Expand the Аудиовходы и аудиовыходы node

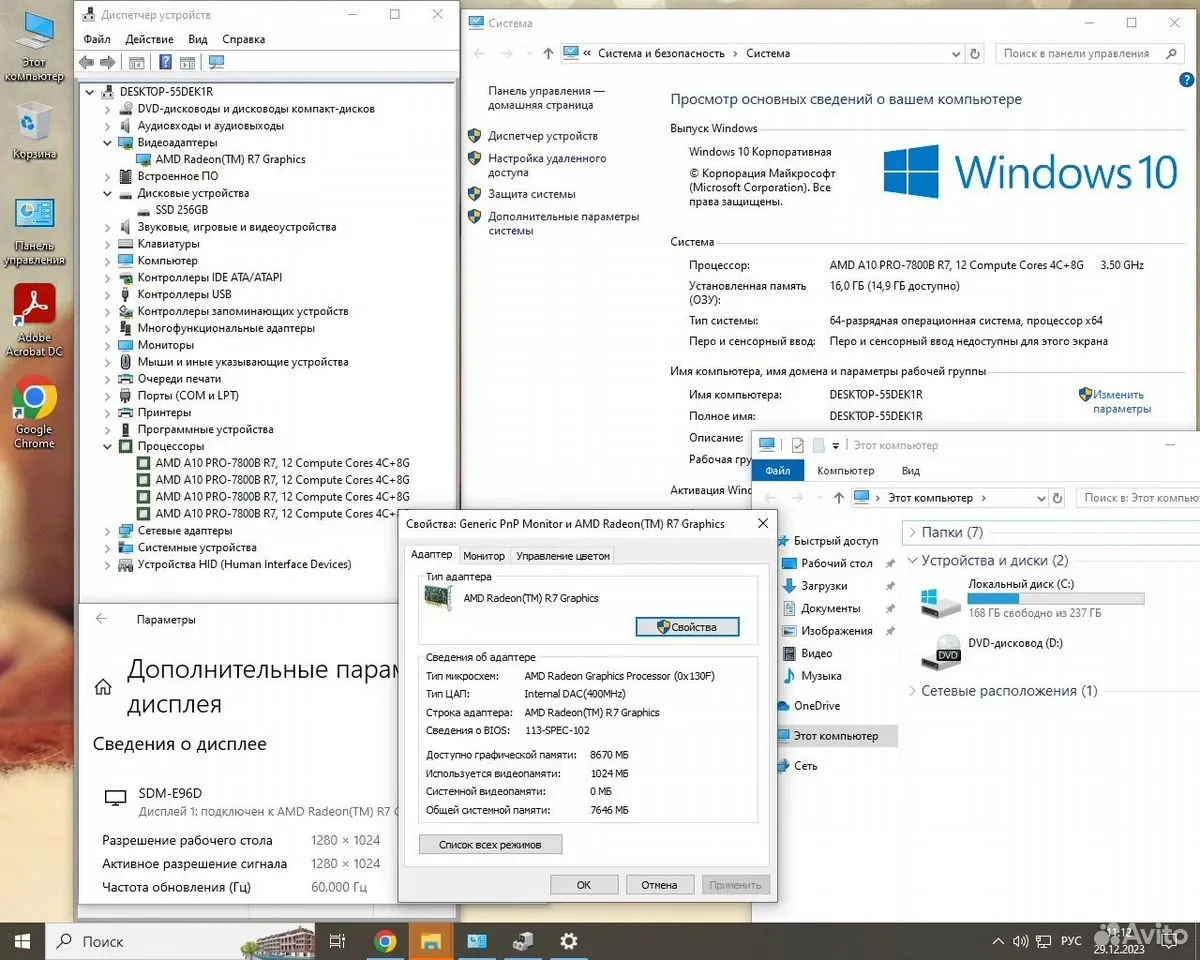pyautogui.click(x=107, y=126)
